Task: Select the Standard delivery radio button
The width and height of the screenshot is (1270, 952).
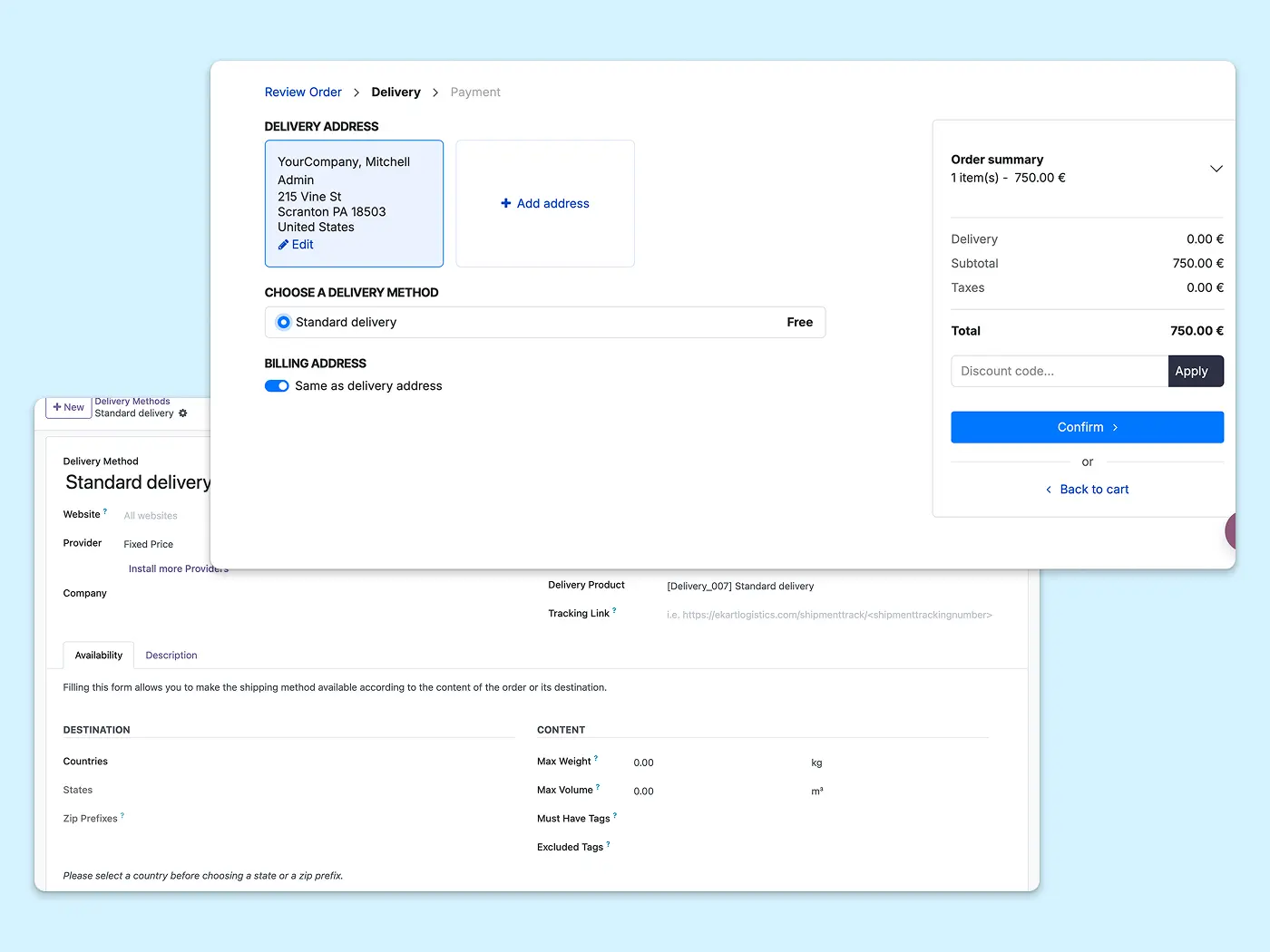Action: point(284,322)
